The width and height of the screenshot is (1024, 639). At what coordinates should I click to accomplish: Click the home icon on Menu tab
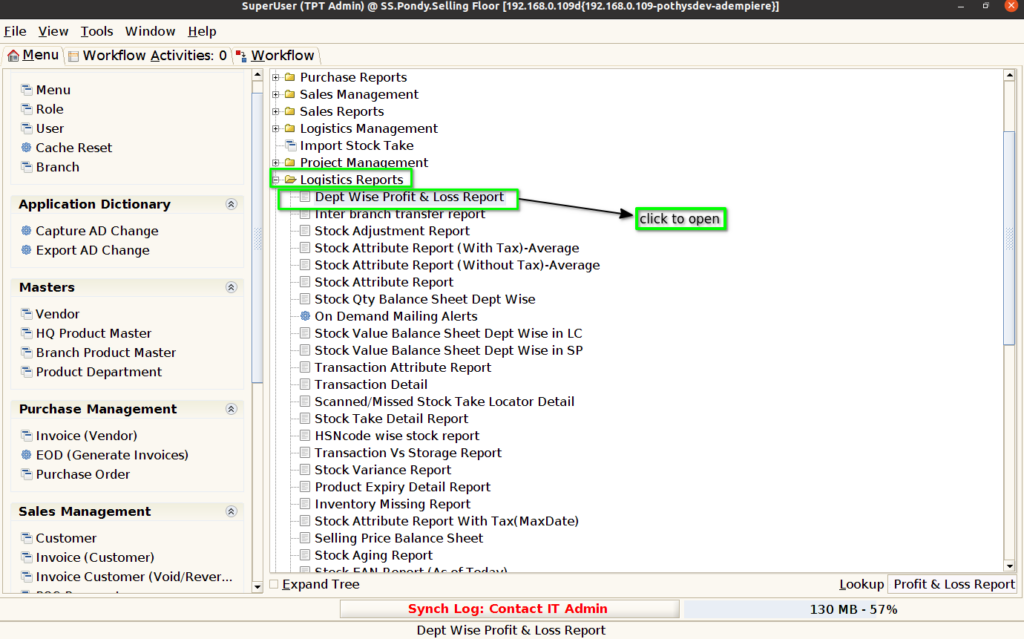tap(13, 56)
